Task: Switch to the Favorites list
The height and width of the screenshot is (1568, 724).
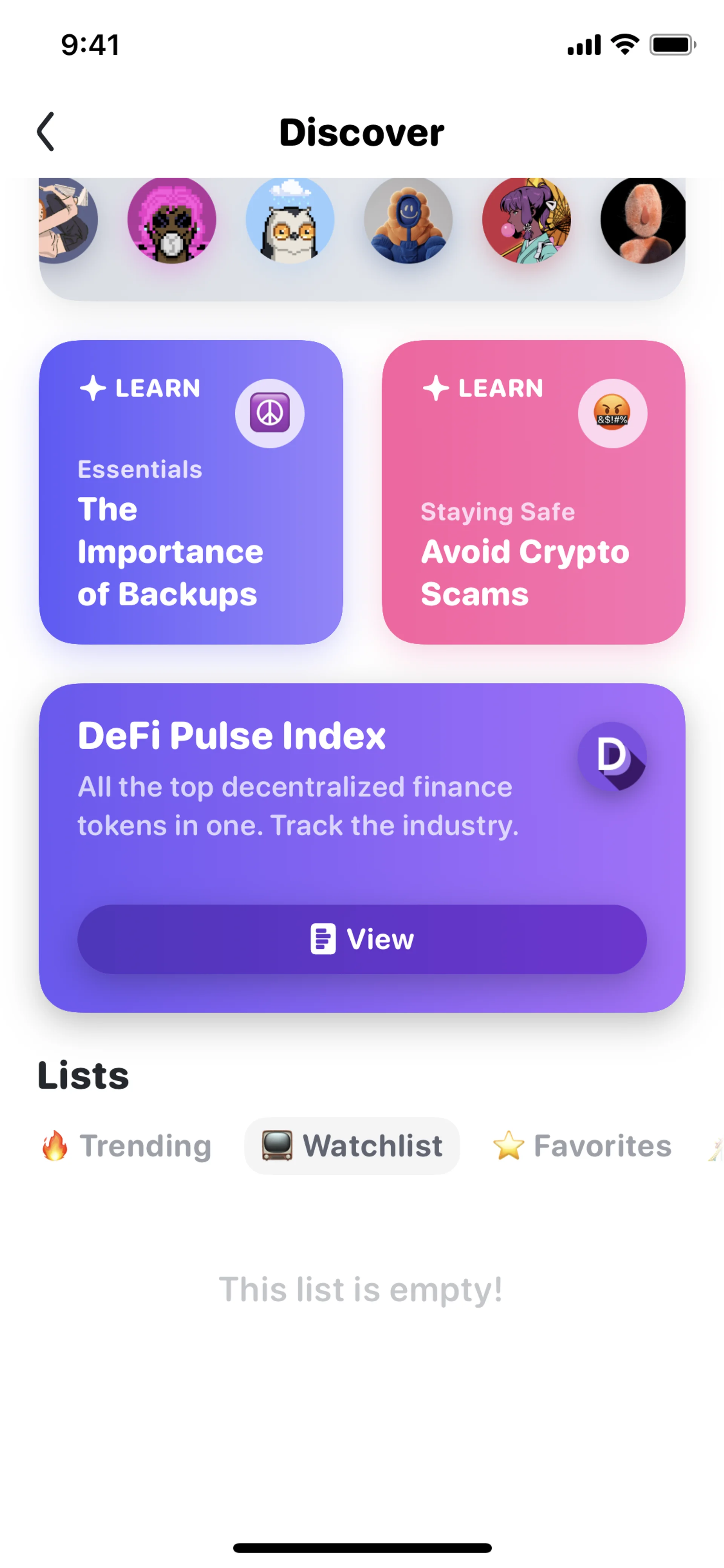Action: point(581,1146)
